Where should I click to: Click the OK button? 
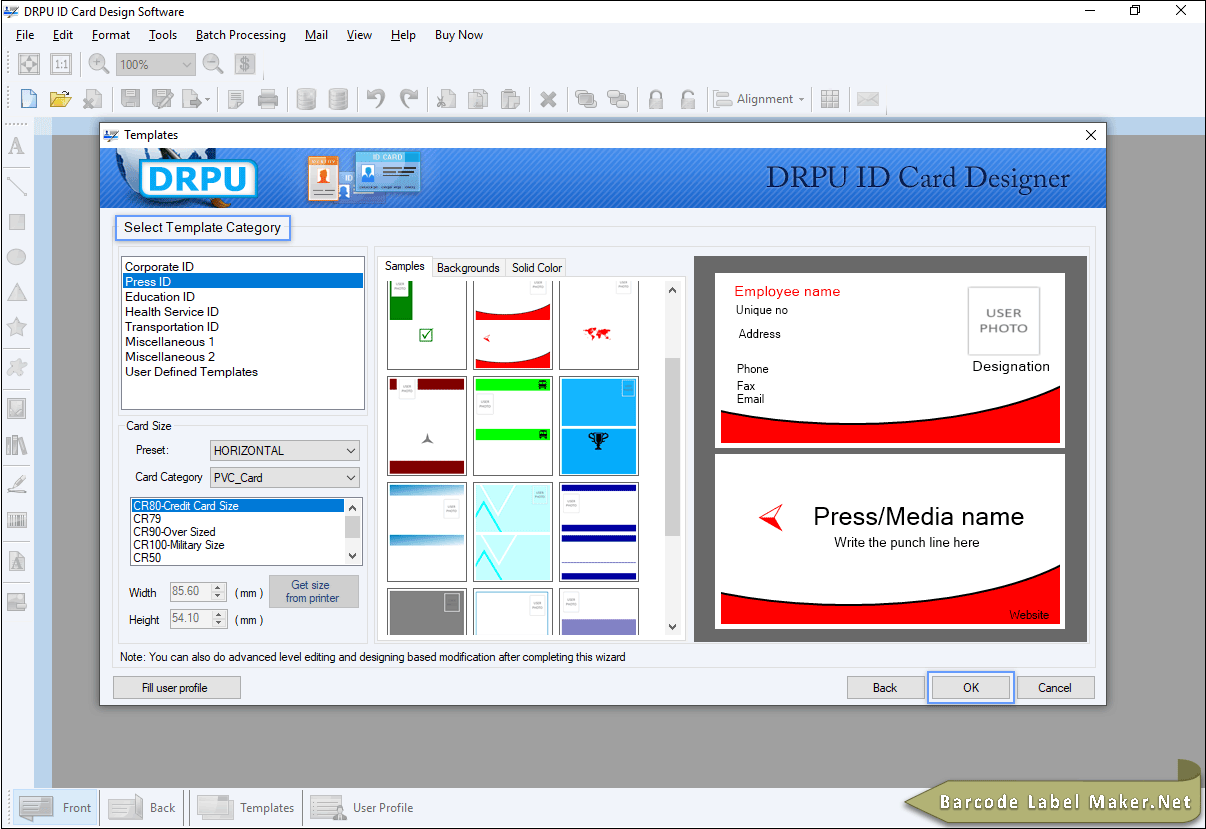pyautogui.click(x=971, y=688)
